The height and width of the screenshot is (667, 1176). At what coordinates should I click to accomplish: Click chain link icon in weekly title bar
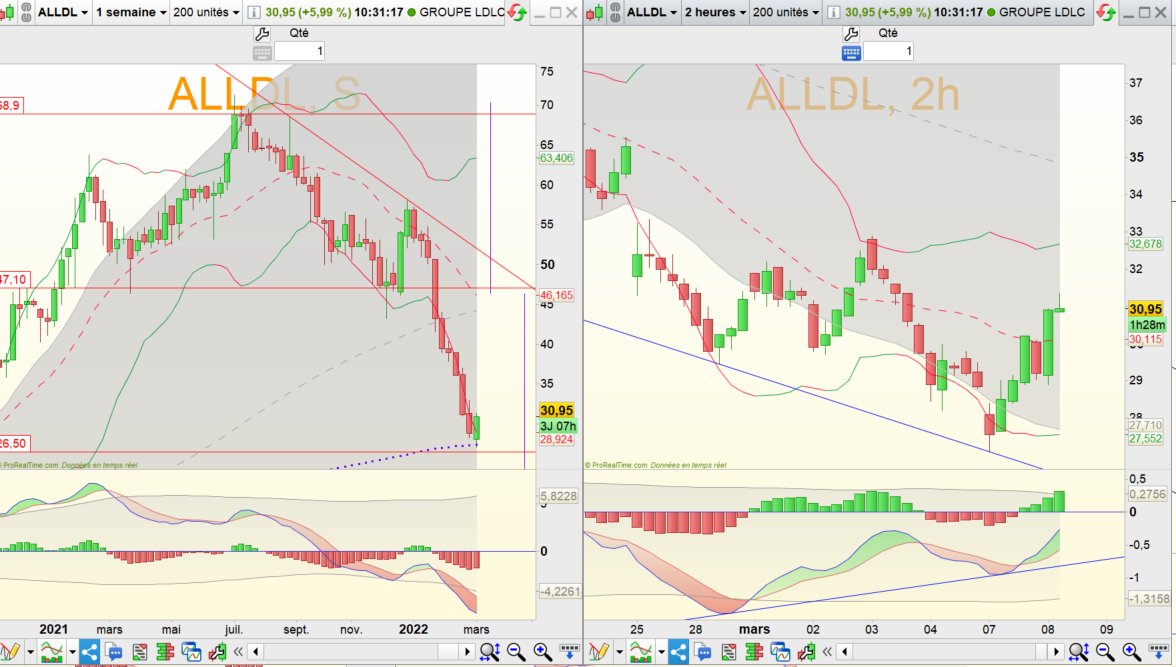(26, 12)
